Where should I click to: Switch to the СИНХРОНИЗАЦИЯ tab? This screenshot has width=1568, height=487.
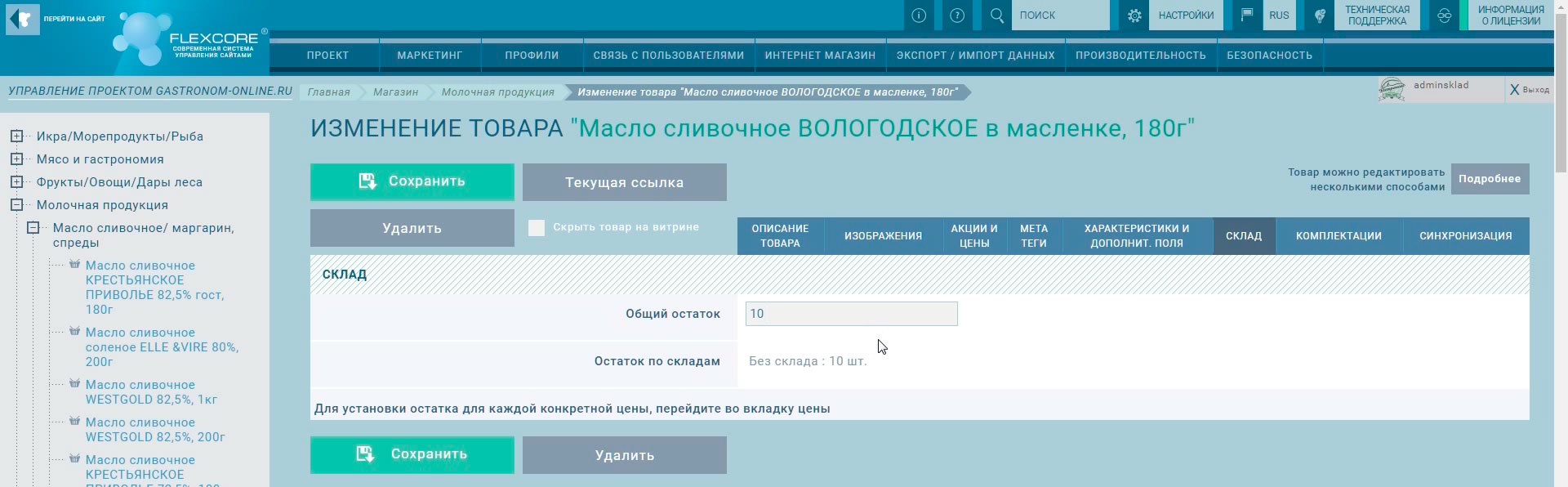pos(1466,236)
